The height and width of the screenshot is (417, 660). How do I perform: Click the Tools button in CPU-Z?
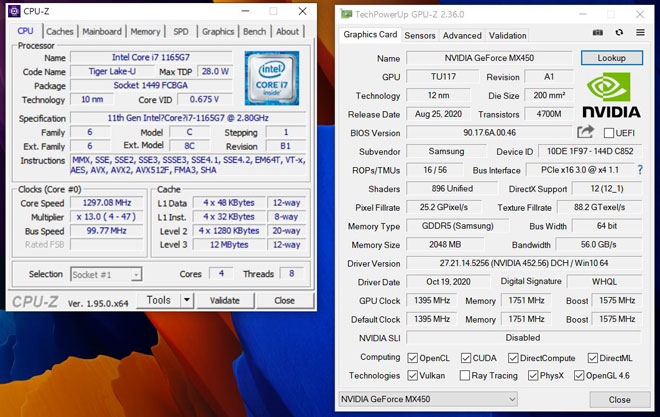tap(159, 300)
